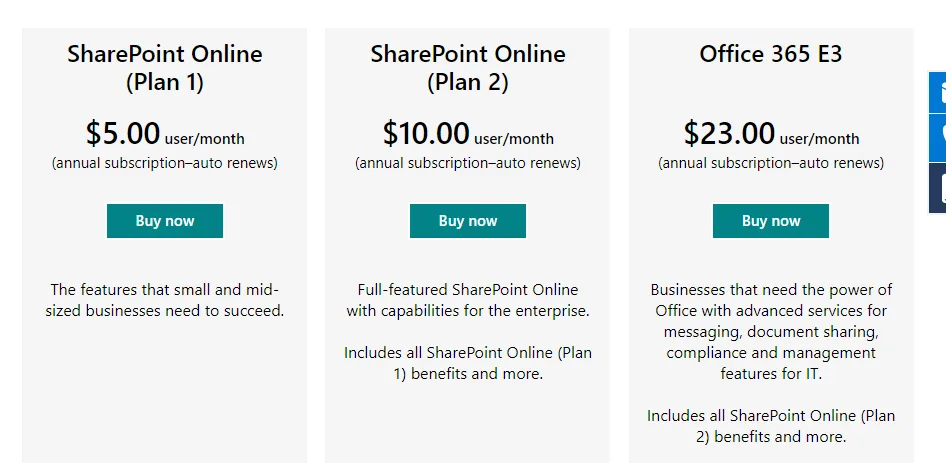This screenshot has width=946, height=463.
Task: Click Buy now for SharePoint Online Plan 1
Action: click(x=165, y=221)
